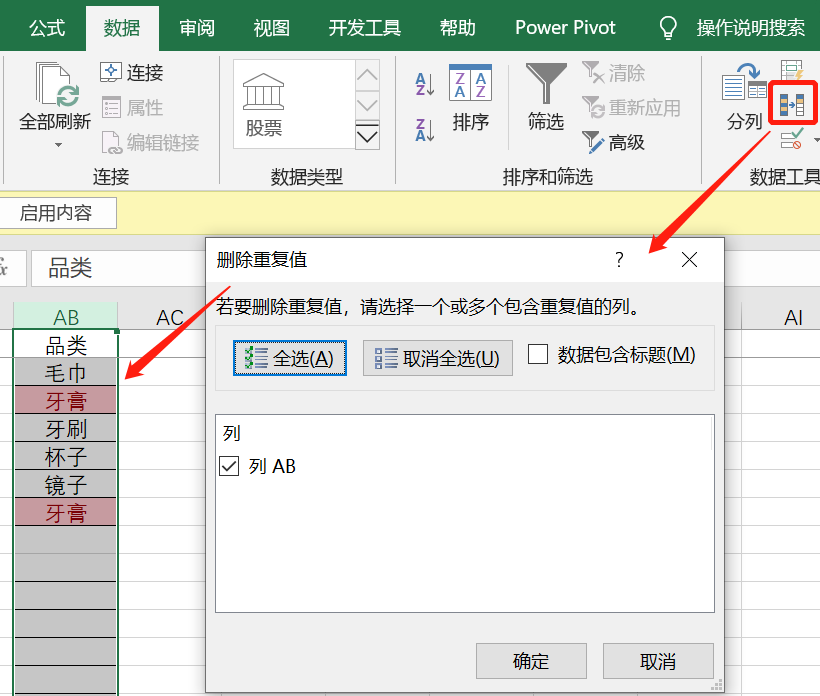Screen dimensions: 820x696
Task: Select the AB column header
Action: 65,317
